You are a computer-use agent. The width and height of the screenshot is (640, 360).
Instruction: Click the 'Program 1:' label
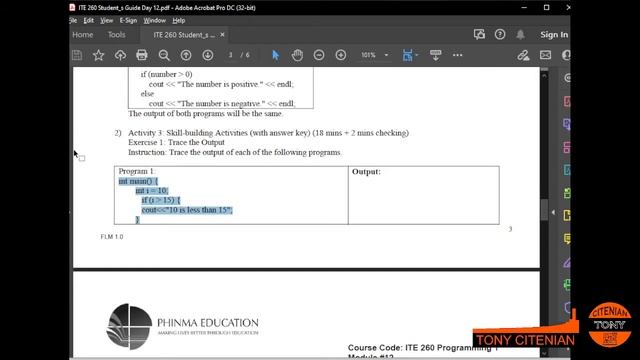click(137, 171)
